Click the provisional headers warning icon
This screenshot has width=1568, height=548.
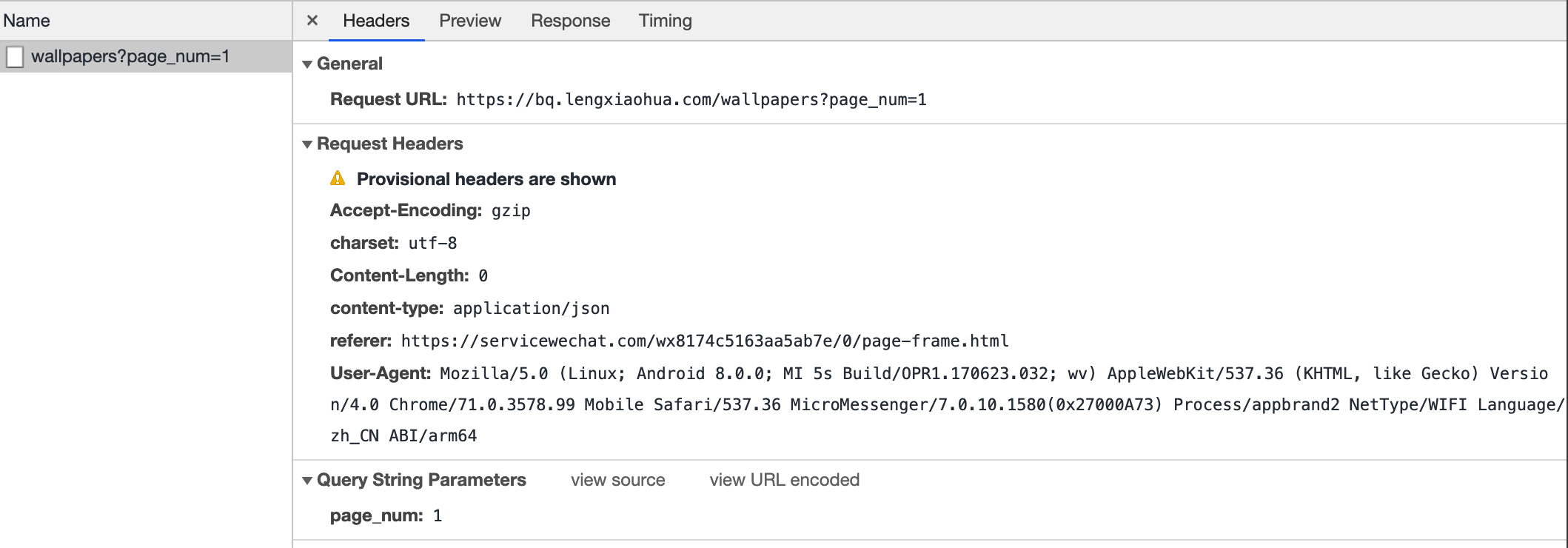(338, 178)
